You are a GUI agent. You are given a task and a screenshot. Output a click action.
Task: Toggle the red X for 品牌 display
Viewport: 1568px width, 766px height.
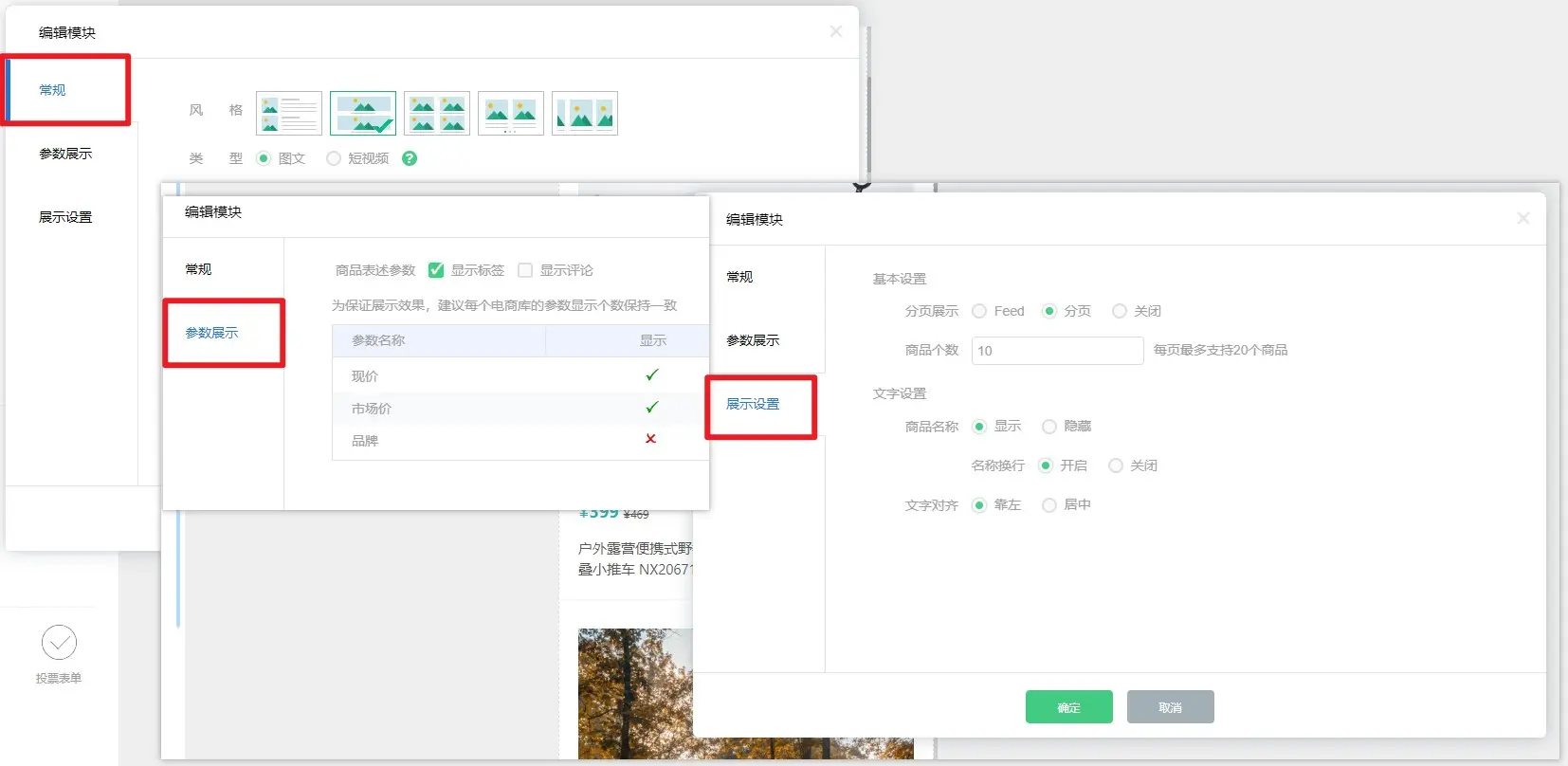[x=650, y=439]
